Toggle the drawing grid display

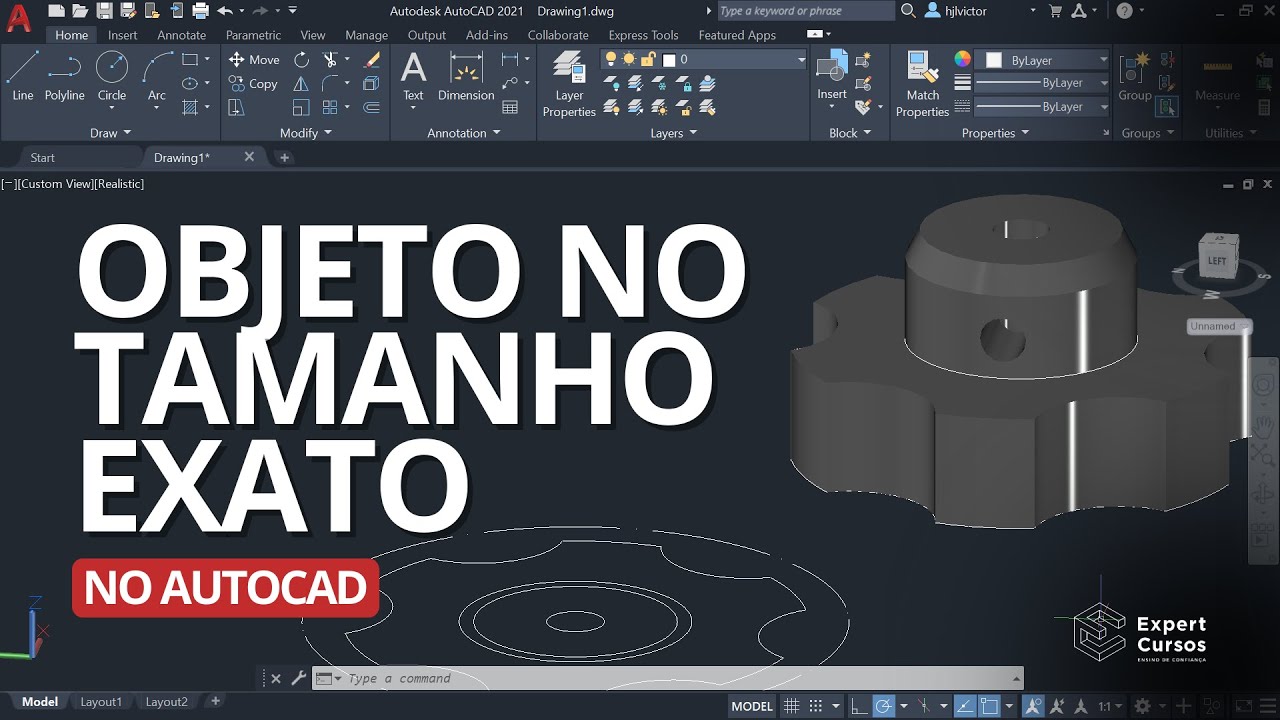(x=791, y=706)
